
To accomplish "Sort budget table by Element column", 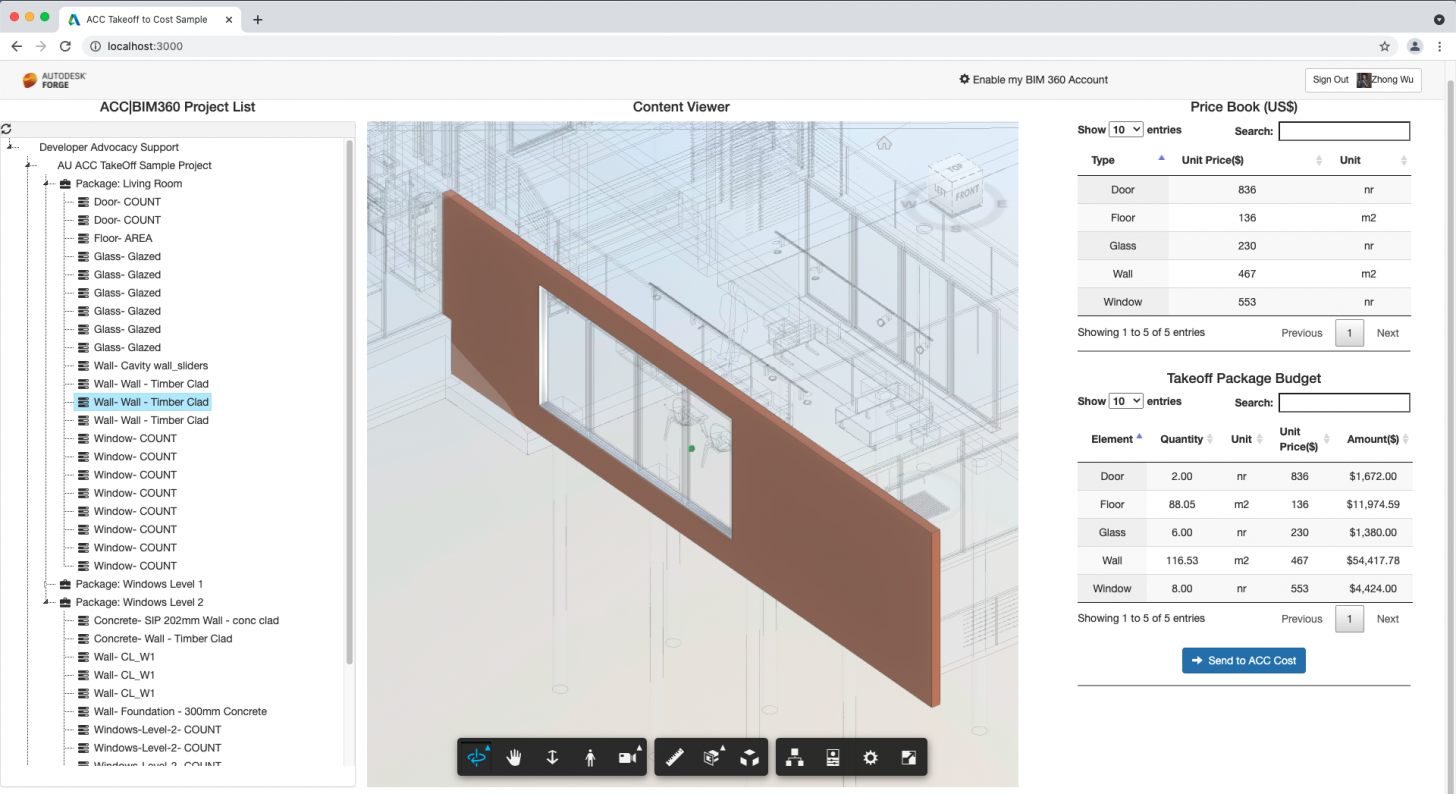I will click(1112, 439).
